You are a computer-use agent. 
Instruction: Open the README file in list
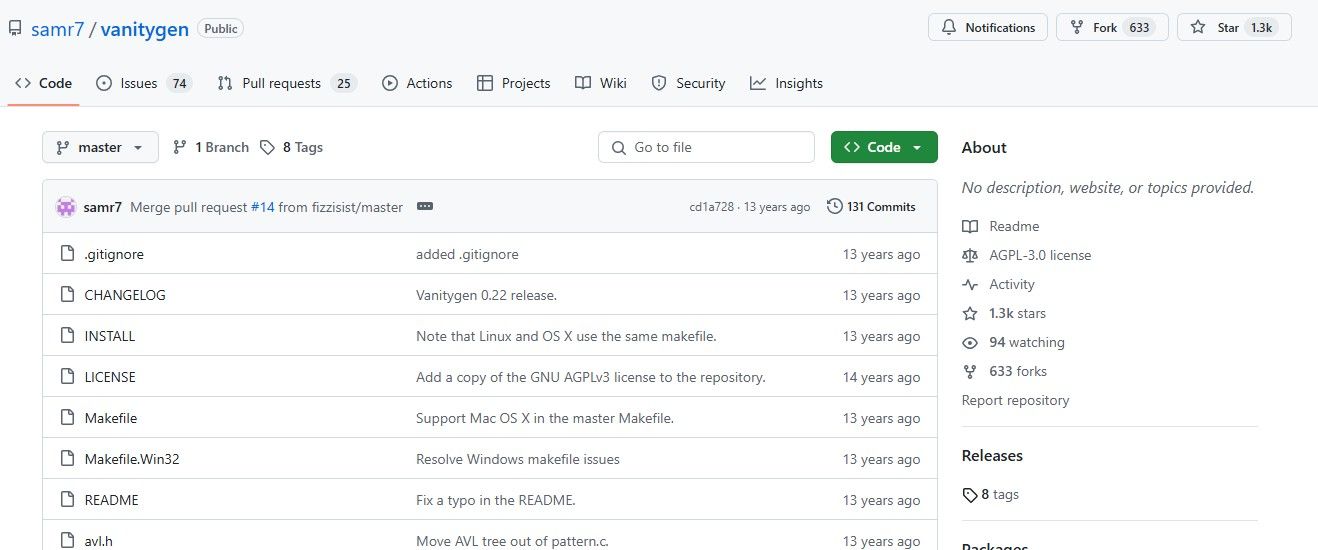112,500
